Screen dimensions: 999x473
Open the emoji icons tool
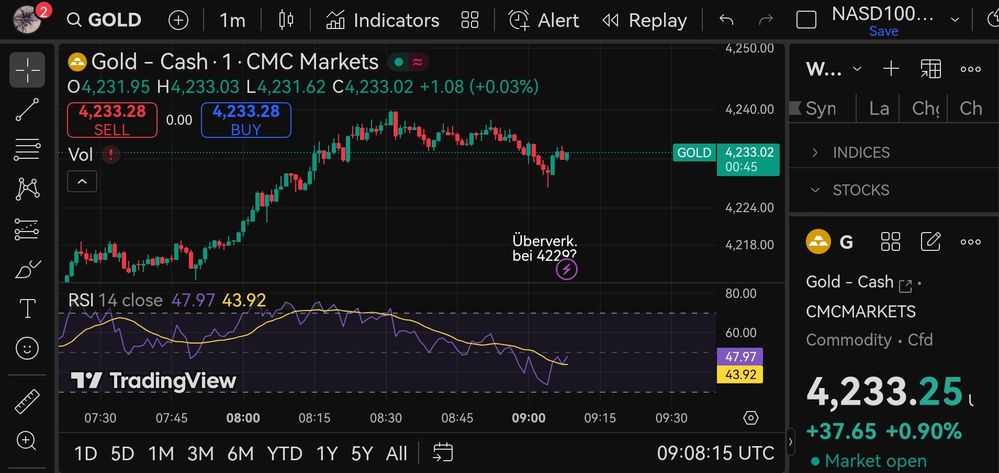pos(27,348)
